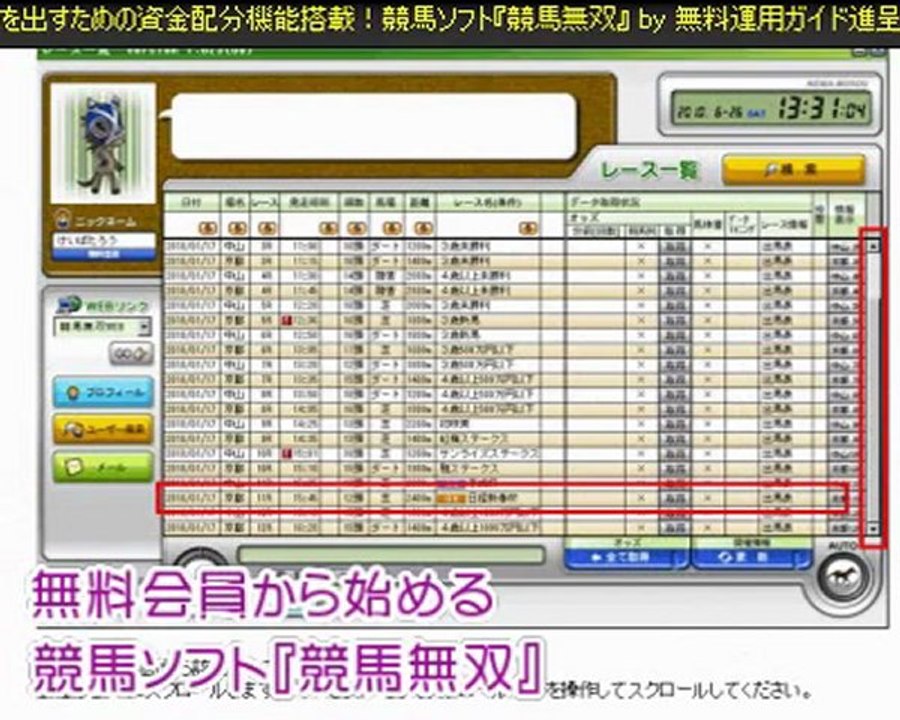Click the green status bar field

tap(391, 555)
